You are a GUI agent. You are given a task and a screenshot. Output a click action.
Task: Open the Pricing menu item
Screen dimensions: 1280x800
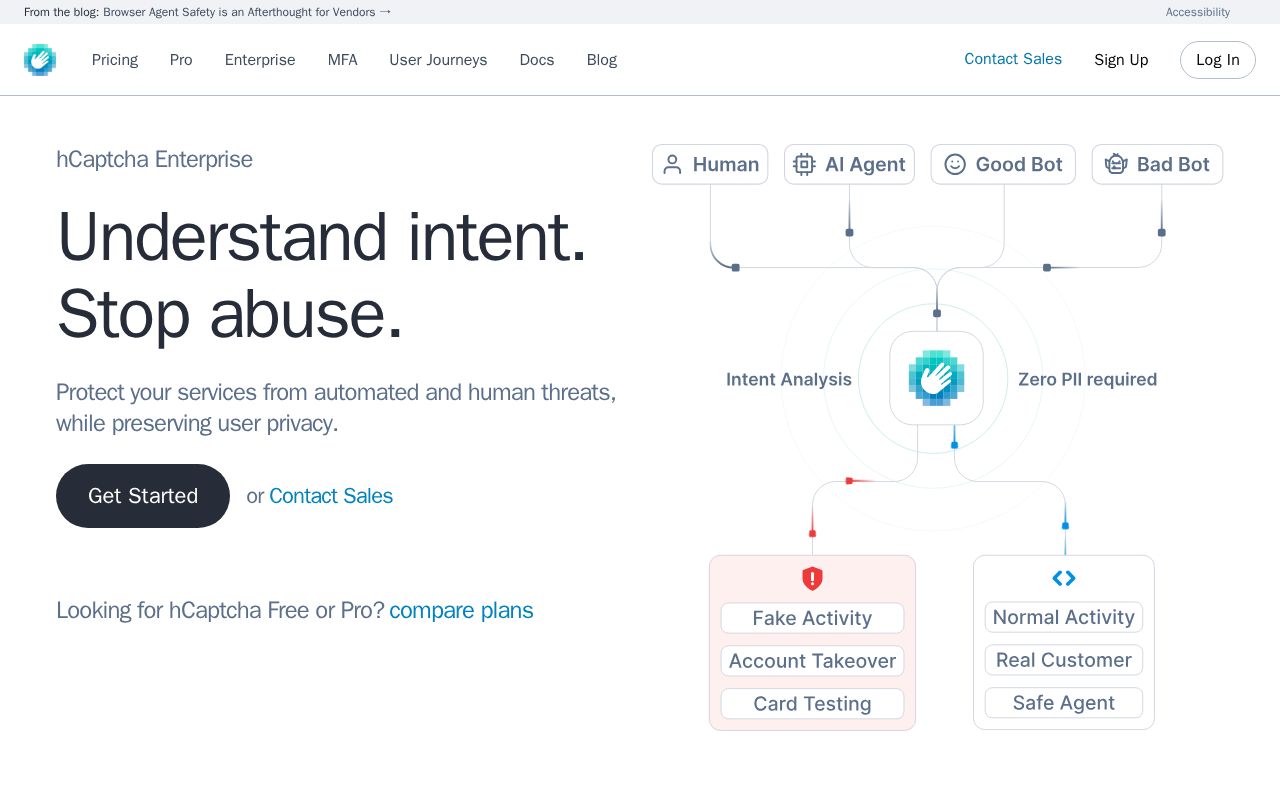coord(115,60)
